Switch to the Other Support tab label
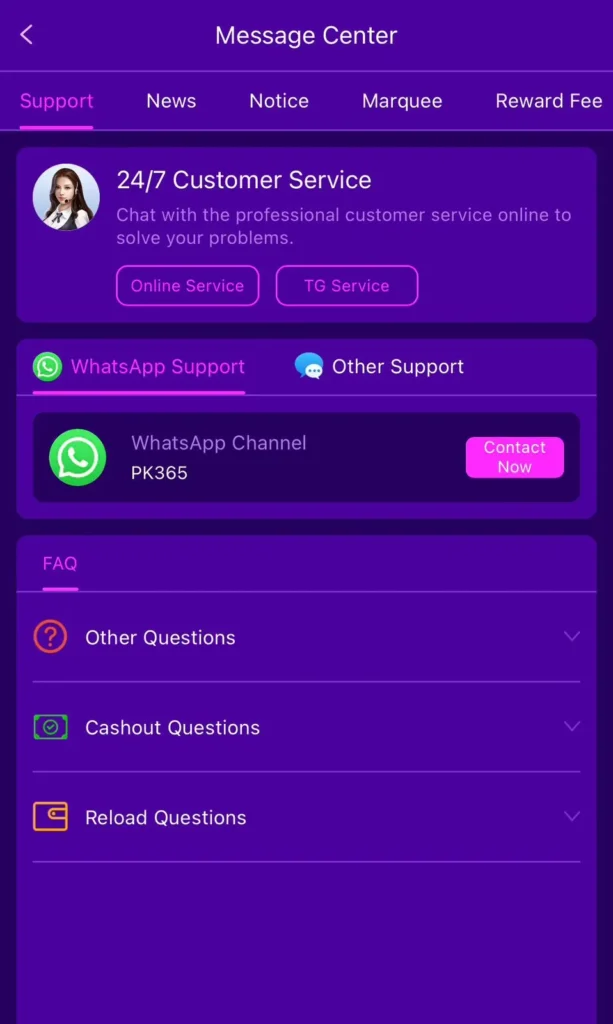Image resolution: width=613 pixels, height=1024 pixels. coord(398,366)
